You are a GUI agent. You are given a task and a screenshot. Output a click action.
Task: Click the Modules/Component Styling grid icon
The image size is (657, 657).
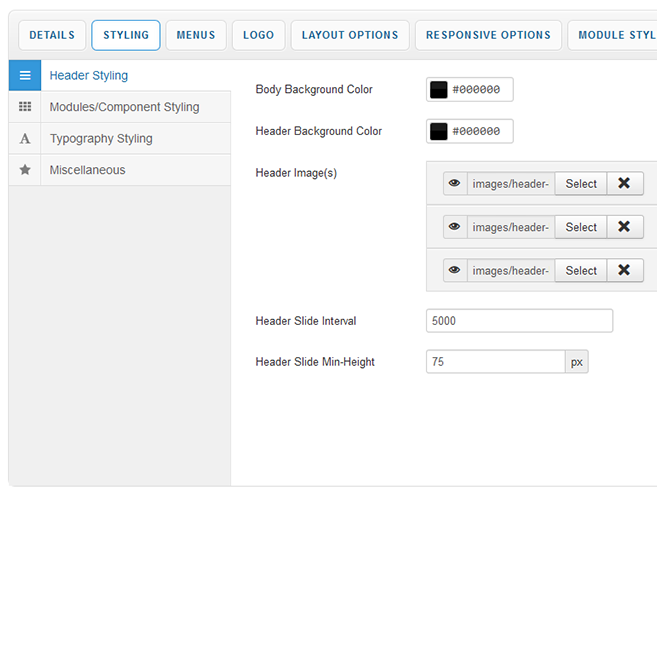(25, 107)
